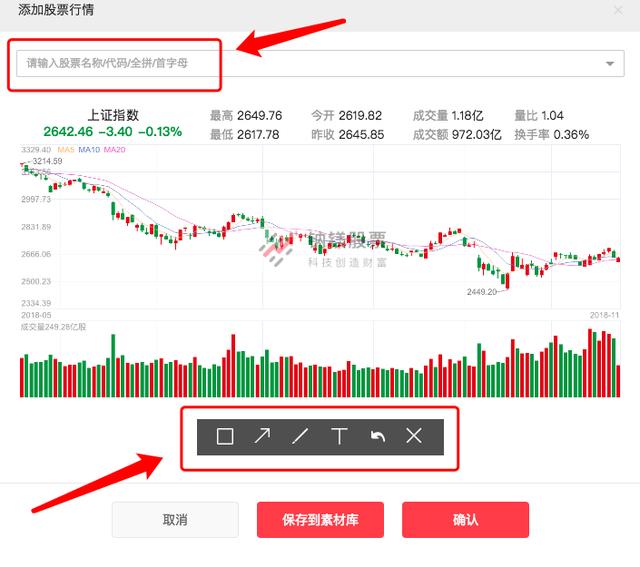Select the straight line drawing tool
The width and height of the screenshot is (640, 567).
(x=300, y=436)
